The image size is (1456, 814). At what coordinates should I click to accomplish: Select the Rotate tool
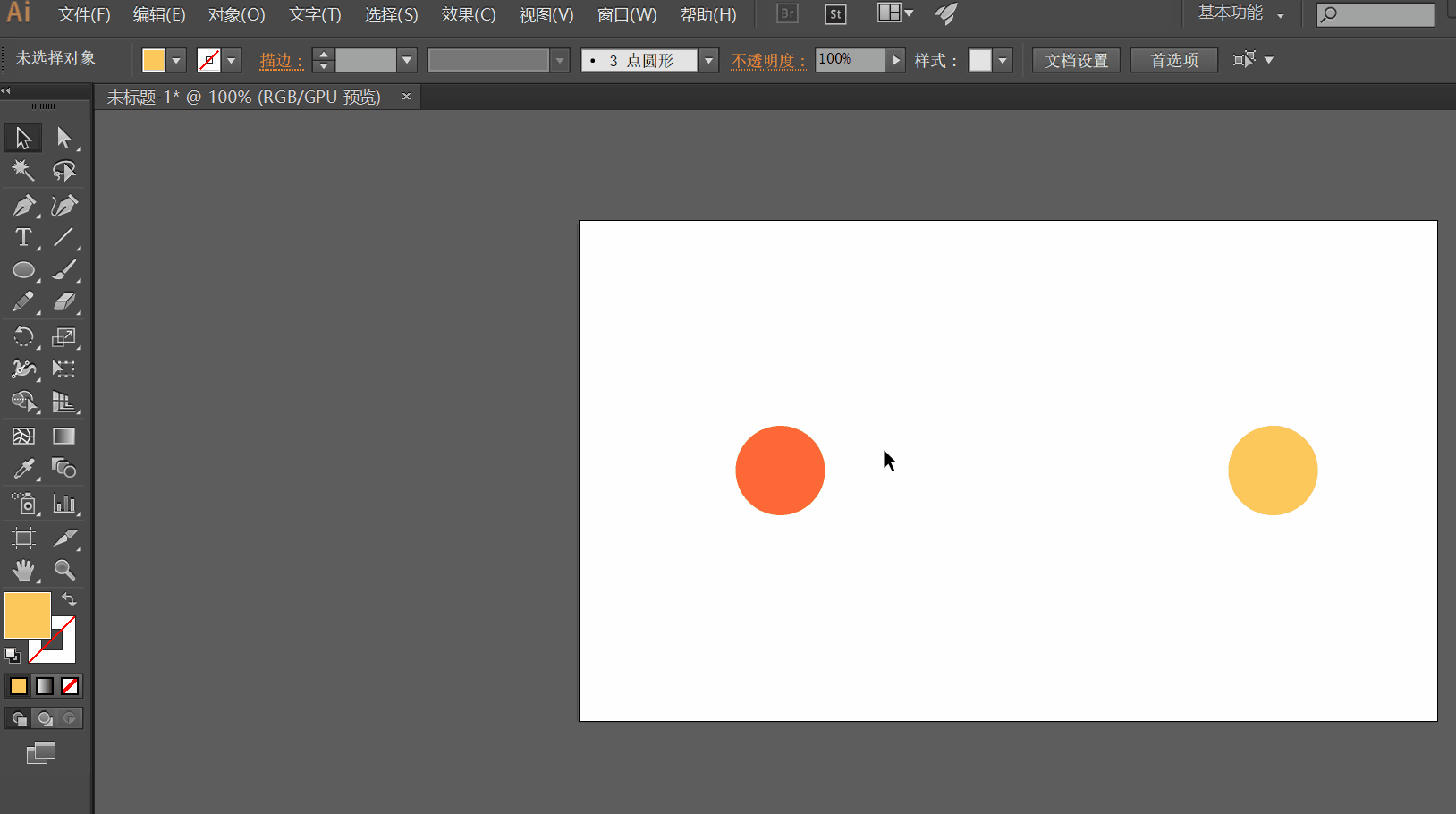[x=23, y=337]
